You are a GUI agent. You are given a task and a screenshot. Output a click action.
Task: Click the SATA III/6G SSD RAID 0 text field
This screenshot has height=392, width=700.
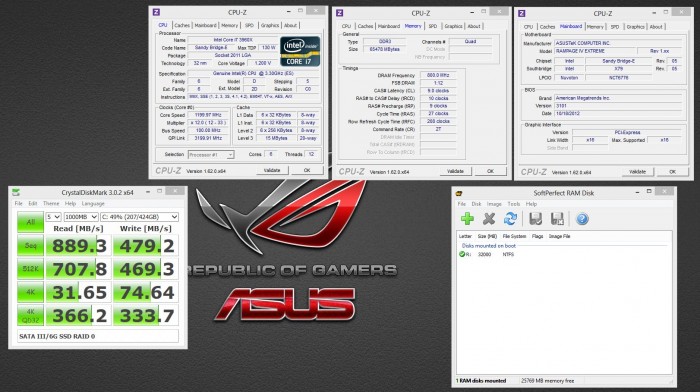98,336
